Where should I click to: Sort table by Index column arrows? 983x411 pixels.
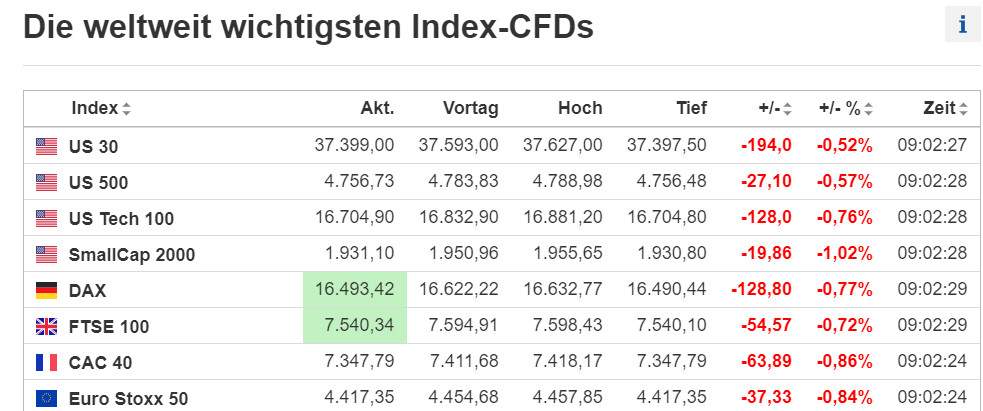tap(126, 109)
